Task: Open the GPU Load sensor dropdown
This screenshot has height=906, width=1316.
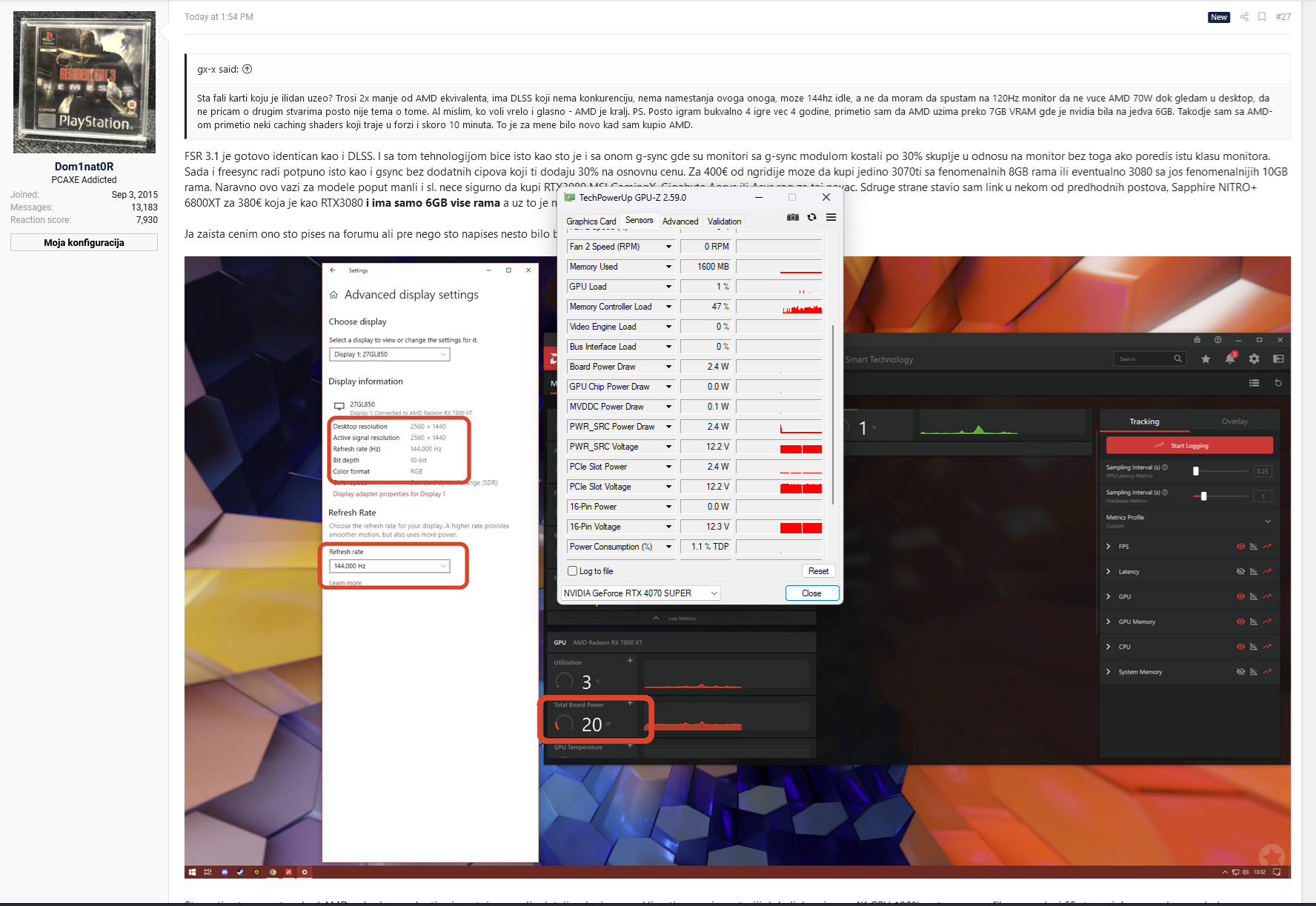Action: coord(668,287)
